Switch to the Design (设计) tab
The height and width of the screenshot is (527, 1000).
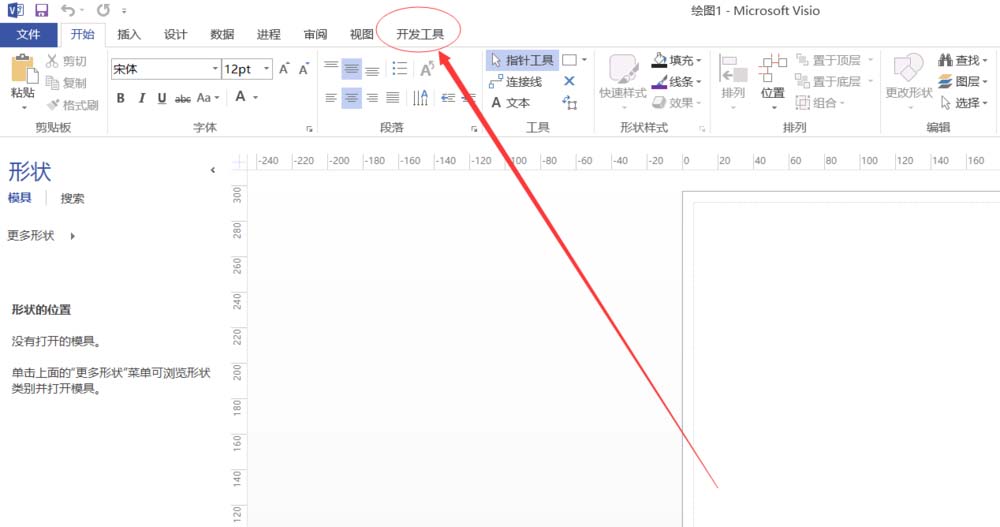pos(175,34)
